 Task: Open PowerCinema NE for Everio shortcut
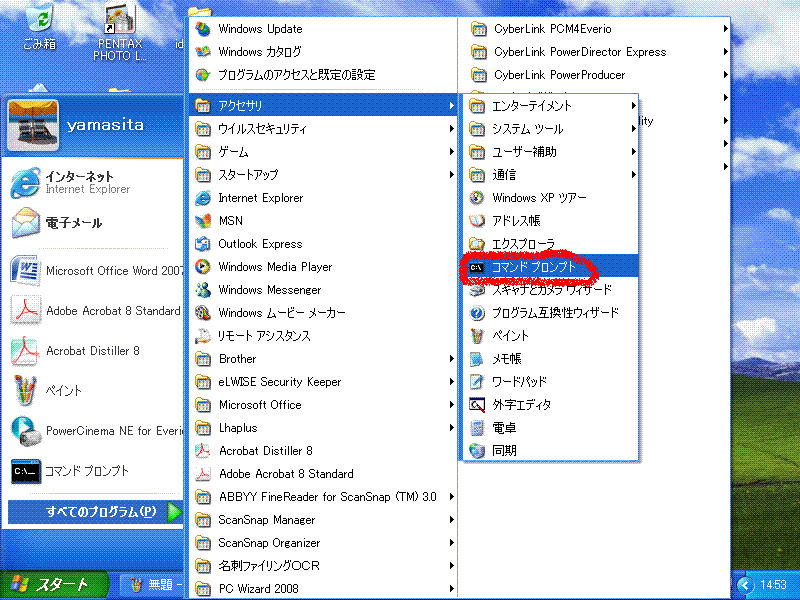(96, 431)
